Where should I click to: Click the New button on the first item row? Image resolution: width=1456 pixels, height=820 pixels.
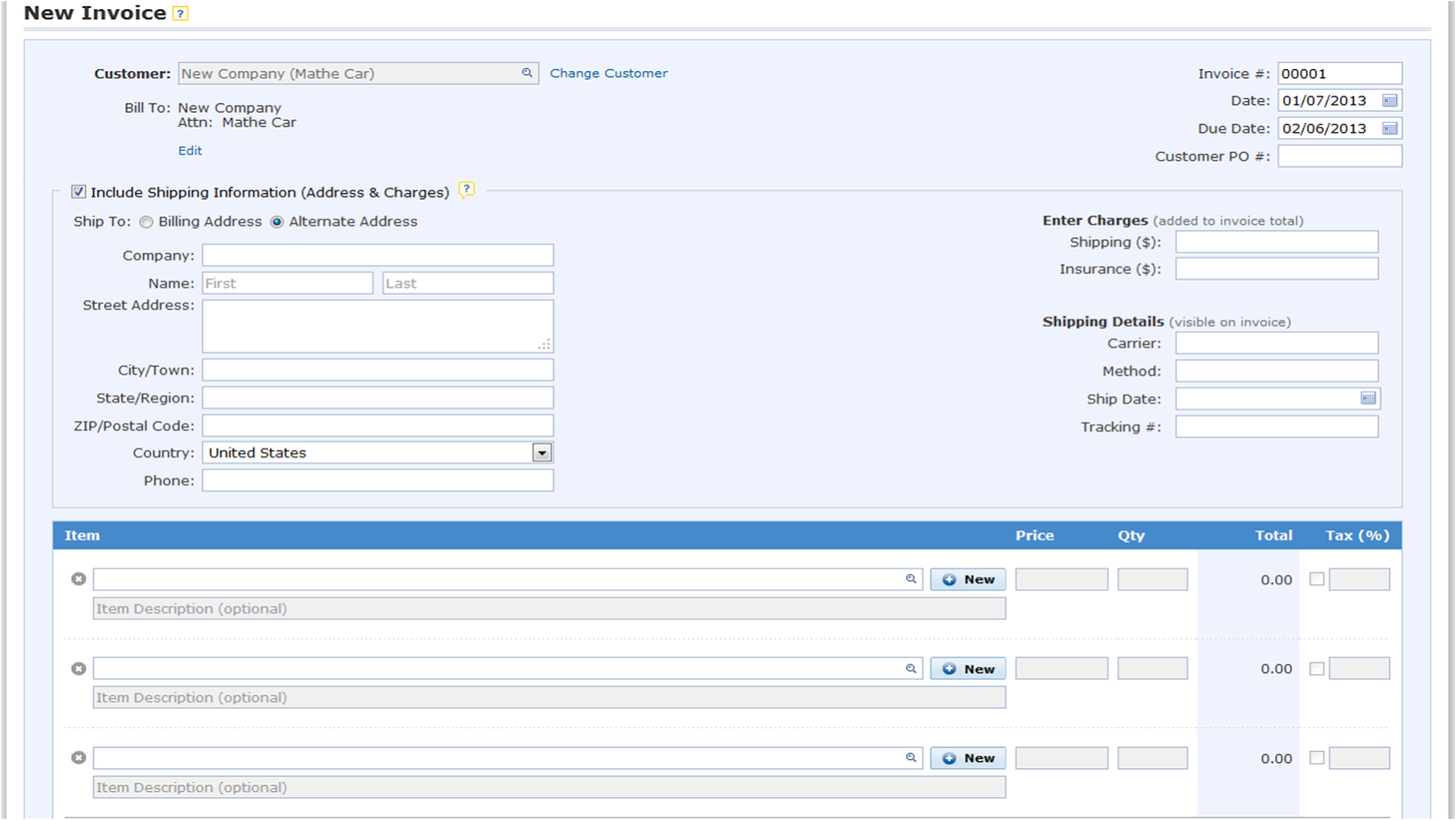(x=966, y=578)
